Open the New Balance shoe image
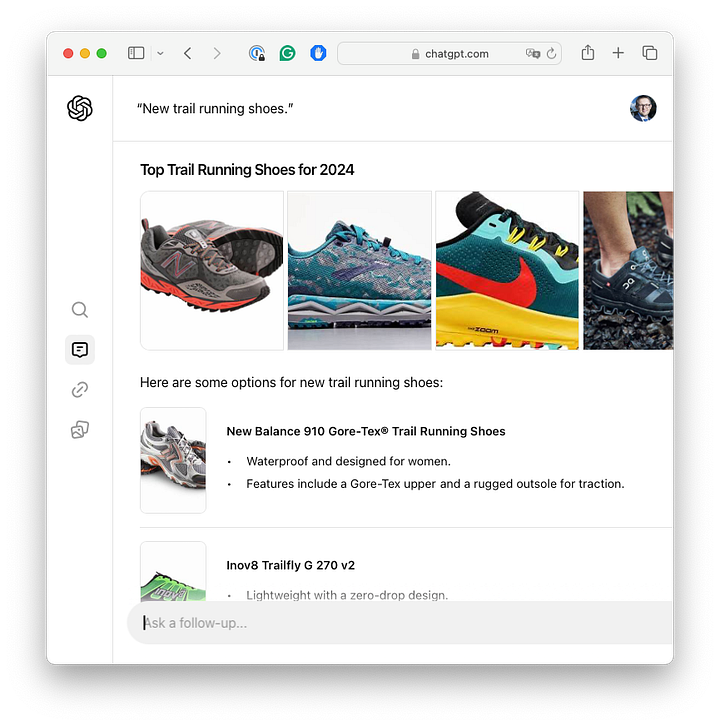Image resolution: width=720 pixels, height=726 pixels. [212, 270]
